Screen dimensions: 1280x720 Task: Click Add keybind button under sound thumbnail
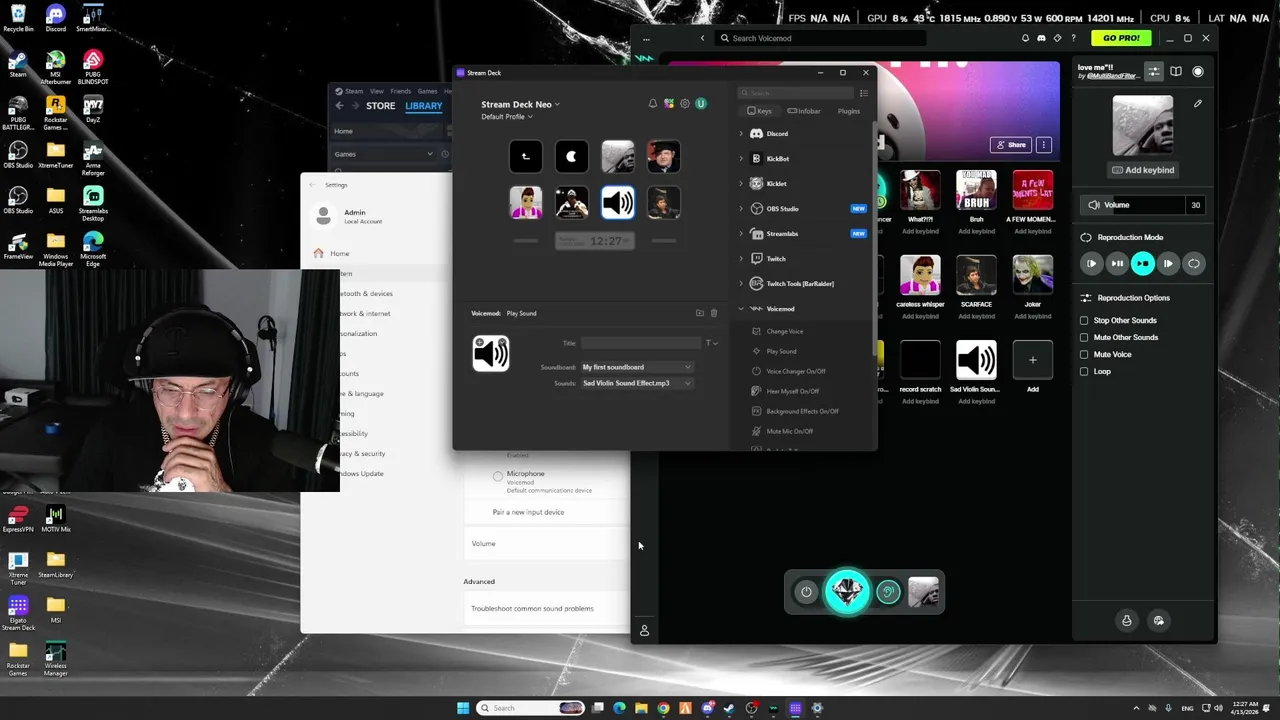tap(1143, 170)
